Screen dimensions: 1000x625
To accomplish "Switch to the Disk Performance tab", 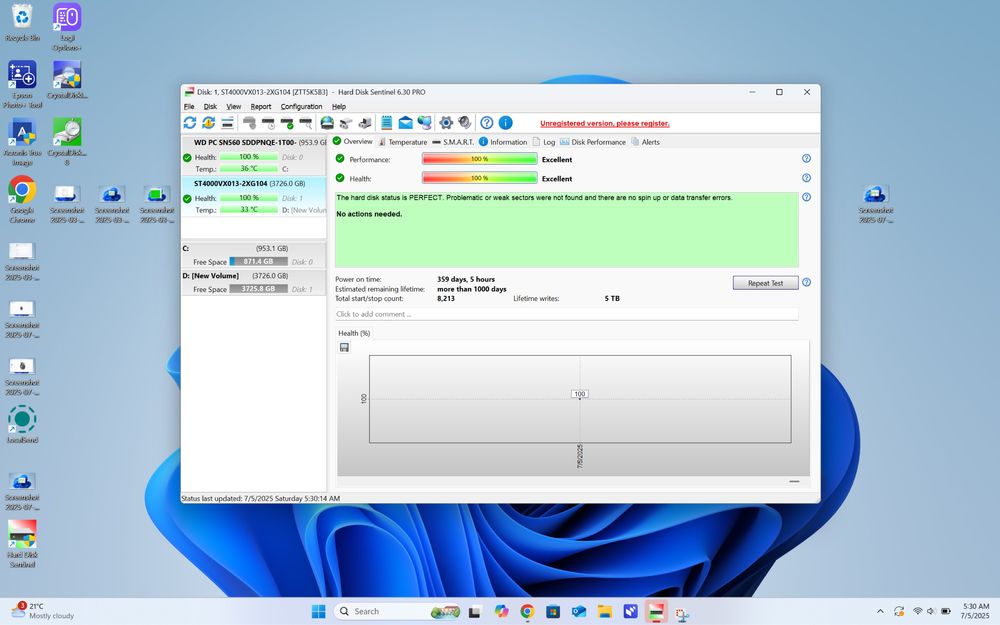I will pyautogui.click(x=593, y=142).
